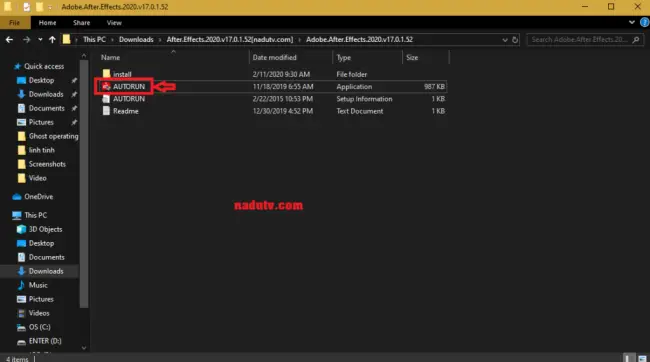This screenshot has width=650, height=362.
Task: Open the linh tinh folder
Action: tap(41, 150)
